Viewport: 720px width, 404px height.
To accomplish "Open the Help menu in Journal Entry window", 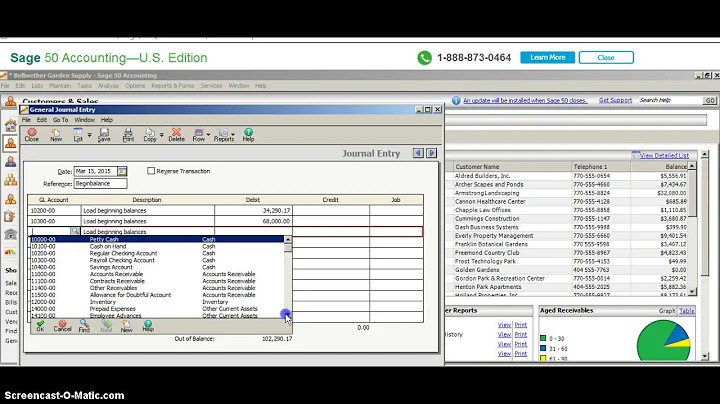I will click(x=107, y=120).
